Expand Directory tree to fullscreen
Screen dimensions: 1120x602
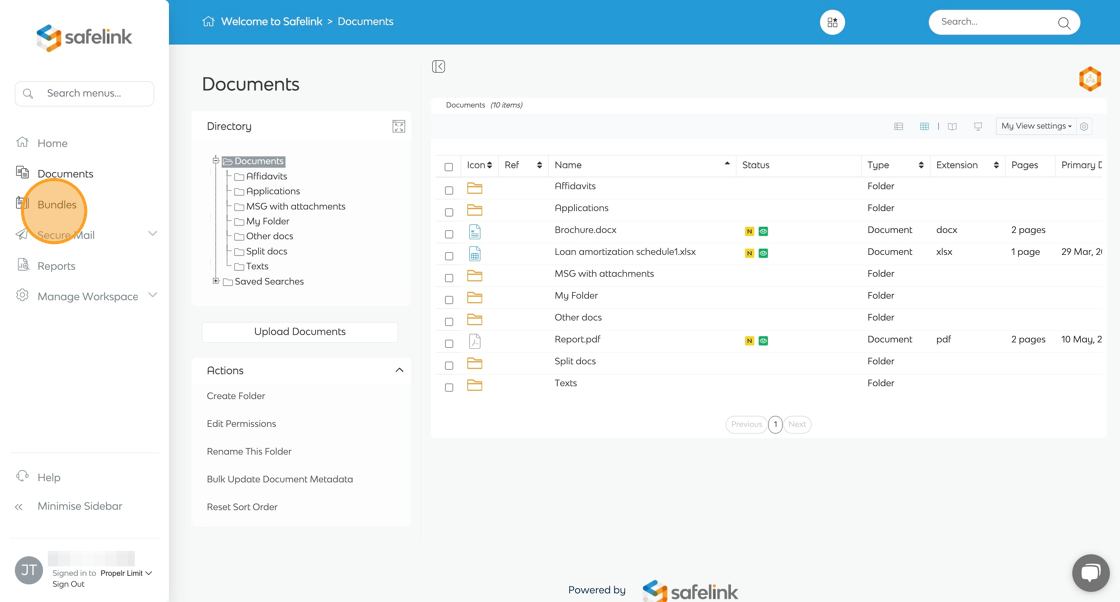pos(399,126)
